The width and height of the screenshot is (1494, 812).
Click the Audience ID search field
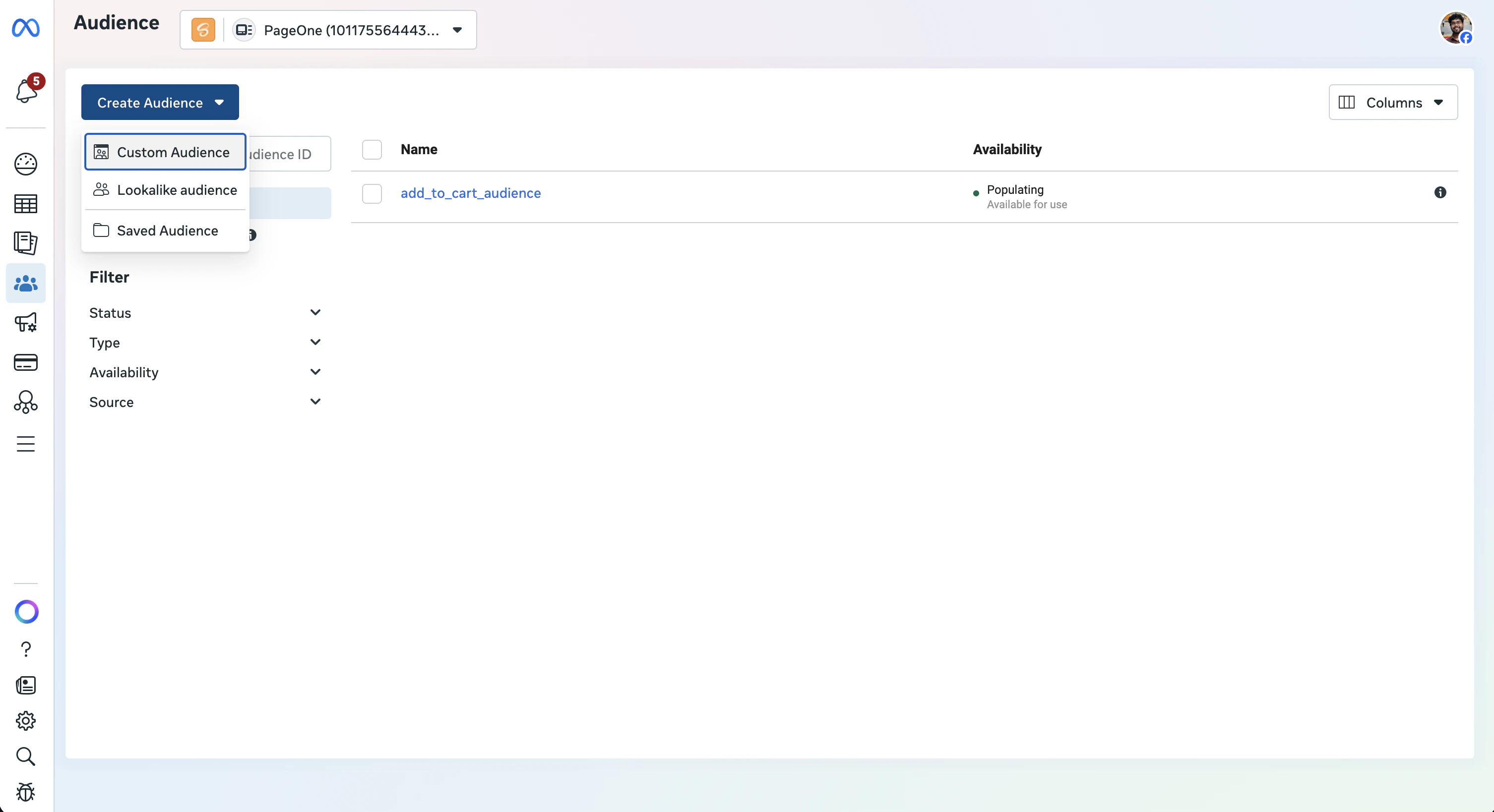(x=284, y=154)
